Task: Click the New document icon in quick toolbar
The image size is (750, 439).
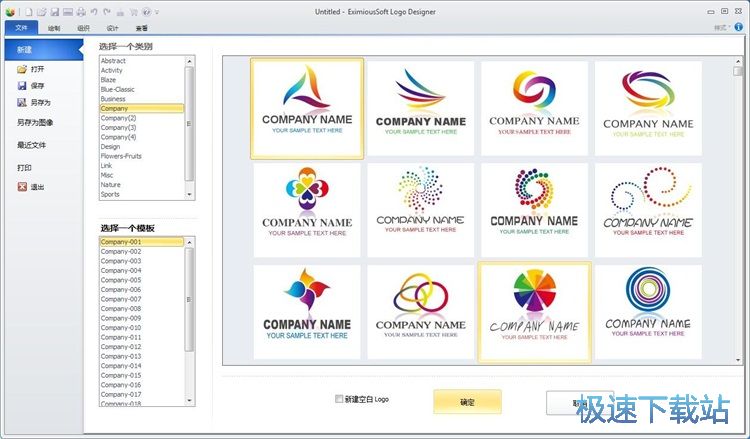Action: point(29,12)
